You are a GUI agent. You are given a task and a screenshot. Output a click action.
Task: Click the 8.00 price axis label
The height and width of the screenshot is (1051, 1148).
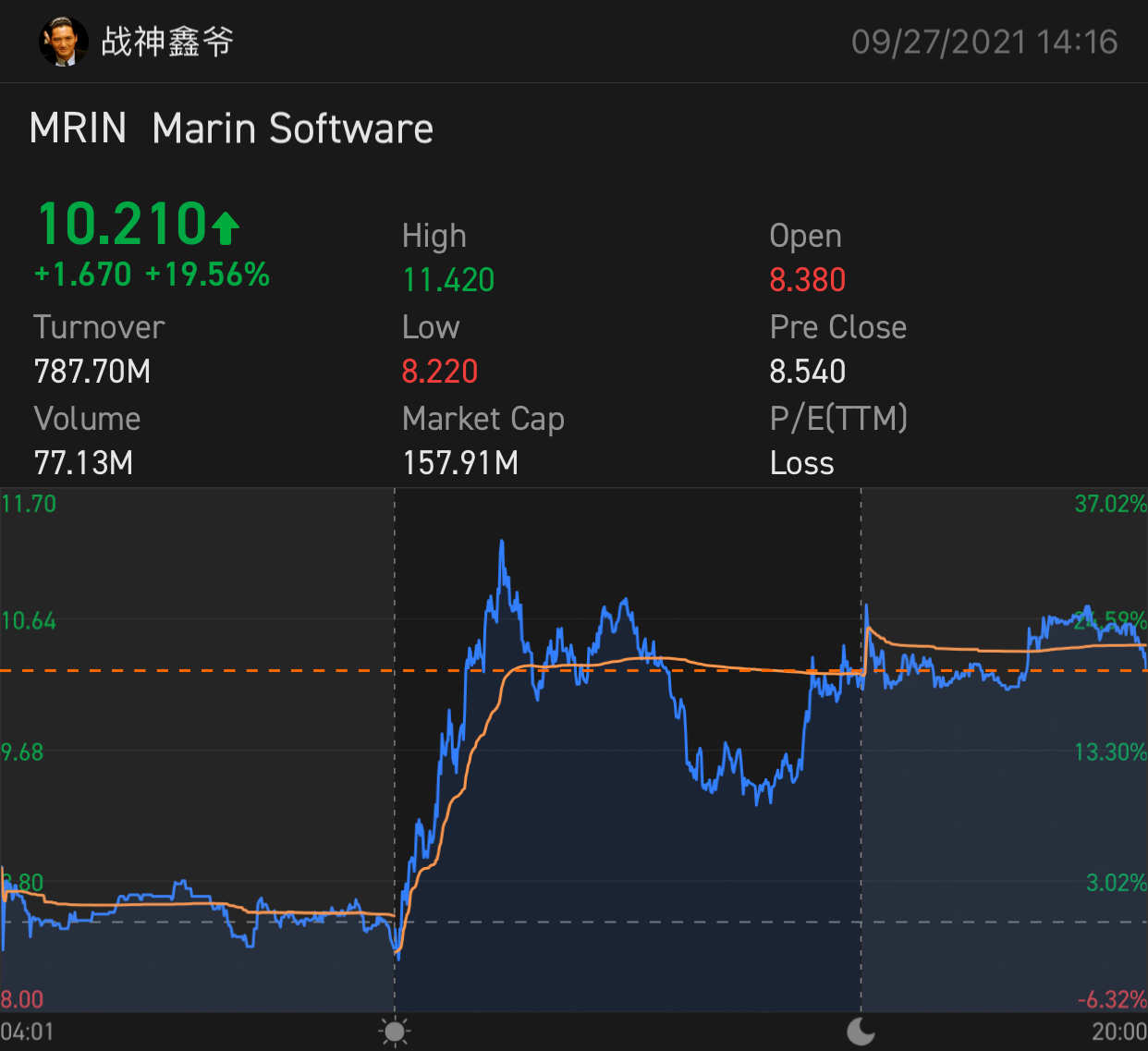pyautogui.click(x=22, y=999)
